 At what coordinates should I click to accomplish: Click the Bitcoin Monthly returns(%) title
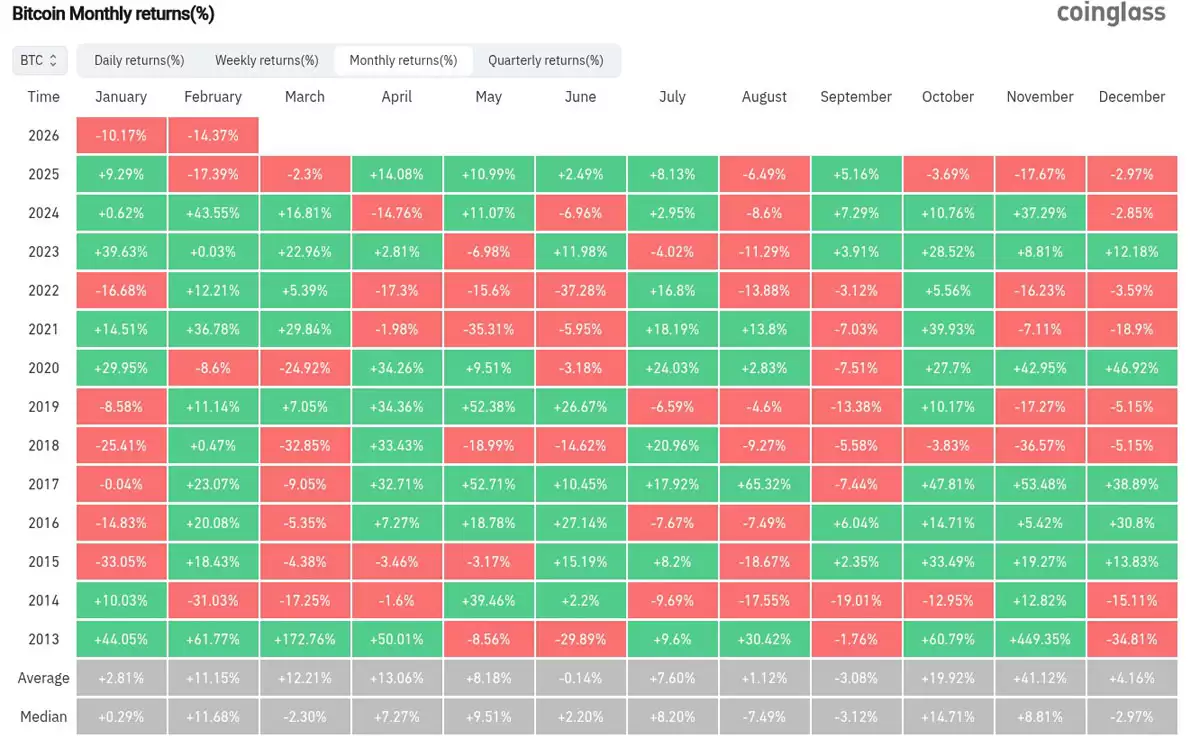(113, 14)
